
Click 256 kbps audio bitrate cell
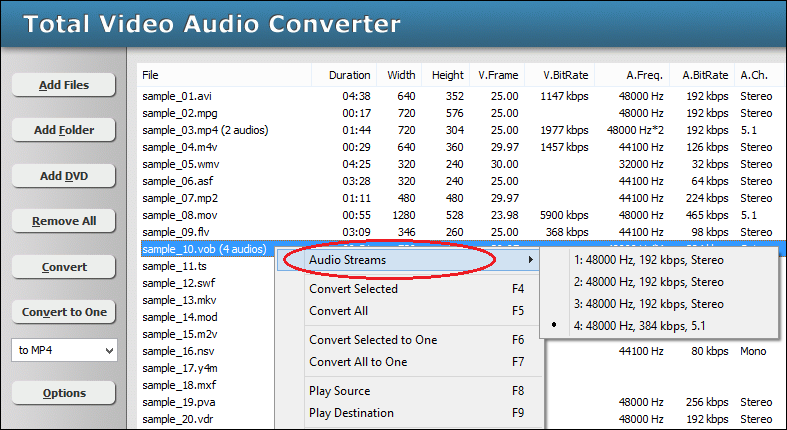(x=707, y=402)
